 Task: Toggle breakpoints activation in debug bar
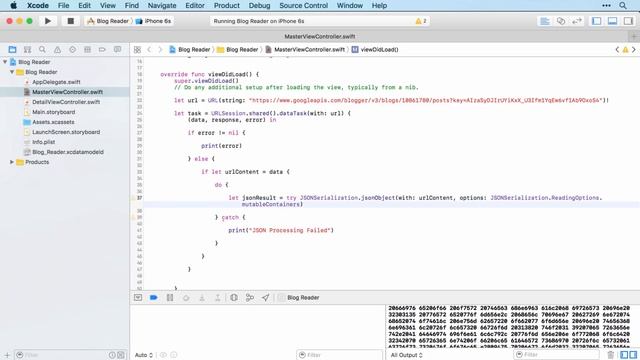tap(153, 298)
